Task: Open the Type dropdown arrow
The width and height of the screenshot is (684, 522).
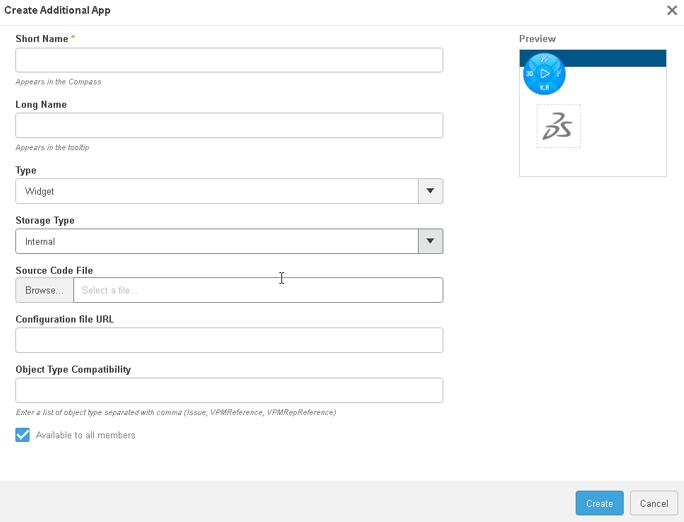Action: pyautogui.click(x=430, y=191)
